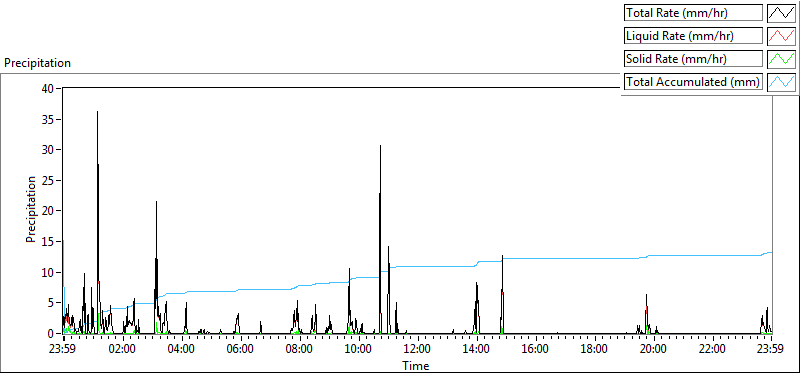Click the starting 23:59 x-axis label
The image size is (800, 373).
[63, 350]
